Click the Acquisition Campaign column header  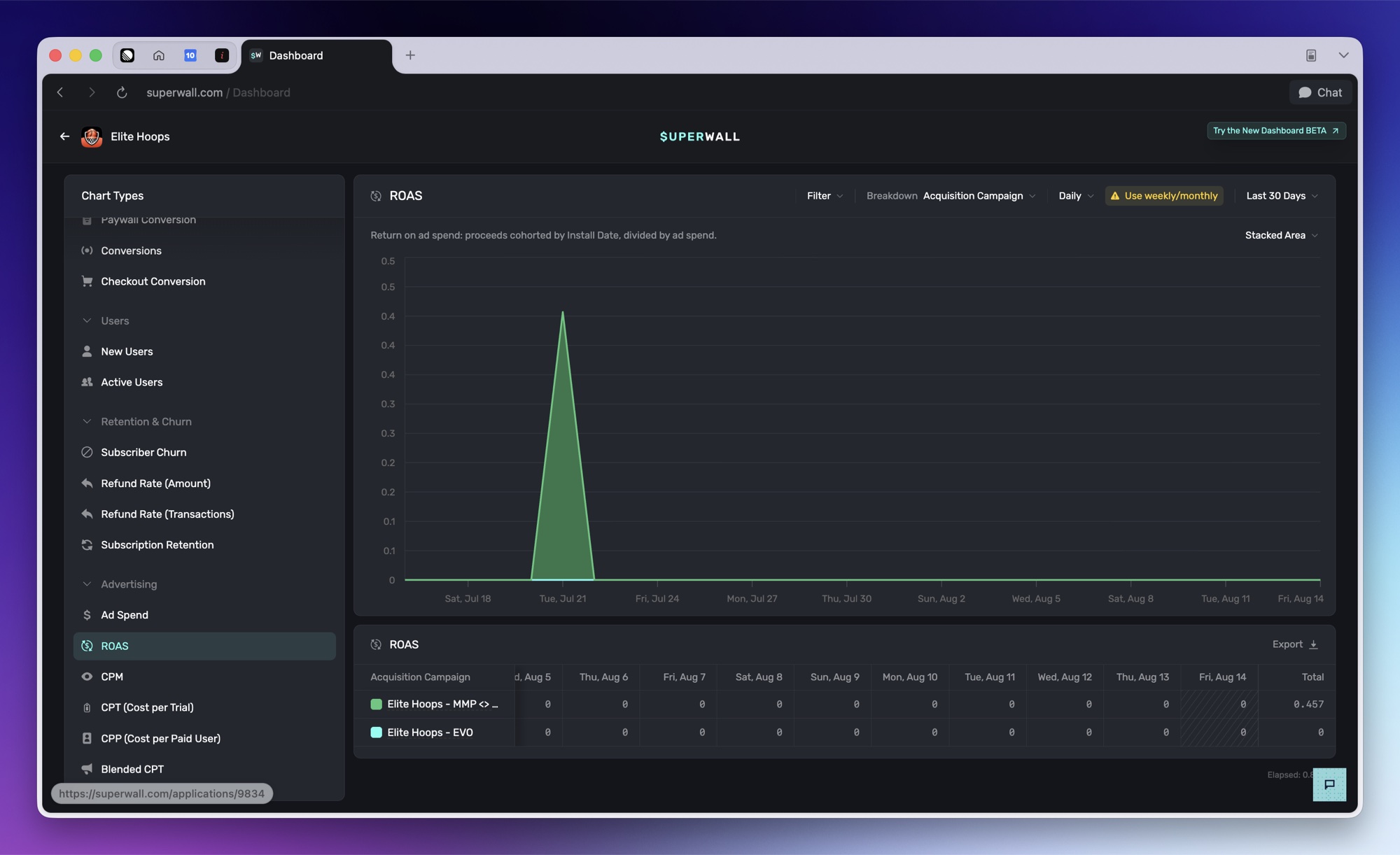[x=420, y=677]
